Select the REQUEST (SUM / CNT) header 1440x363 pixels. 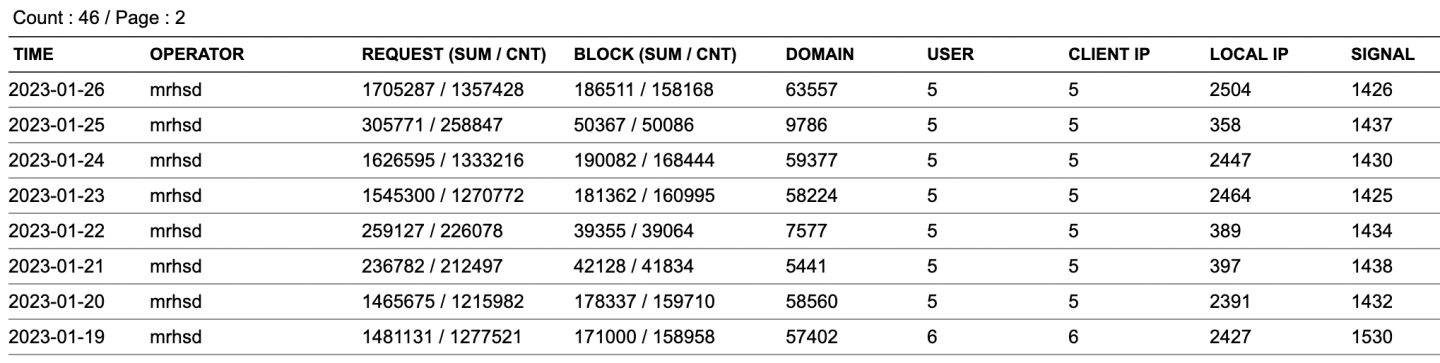(453, 57)
